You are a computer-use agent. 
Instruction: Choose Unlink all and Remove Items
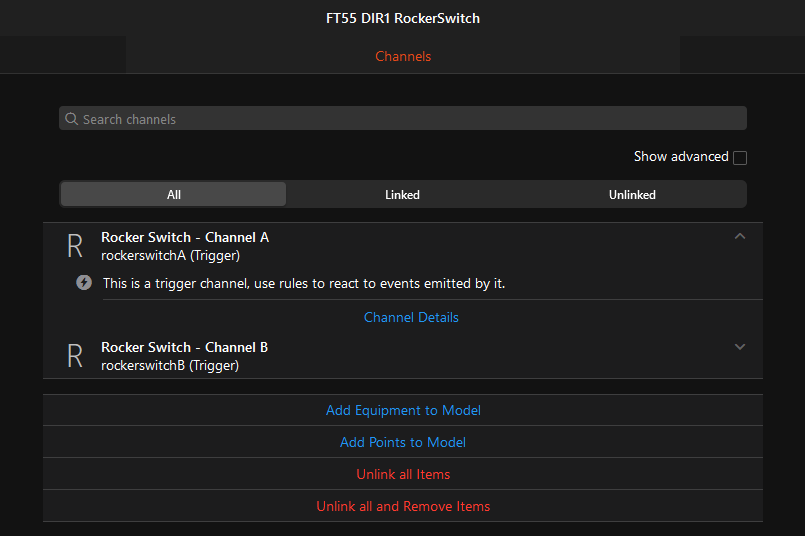click(403, 506)
